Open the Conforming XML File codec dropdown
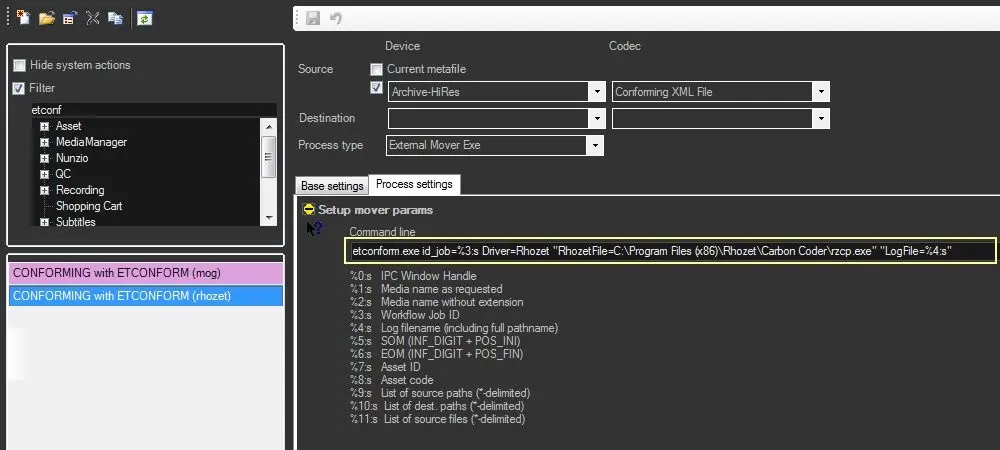Screen dimensions: 1000x450 [x=821, y=92]
